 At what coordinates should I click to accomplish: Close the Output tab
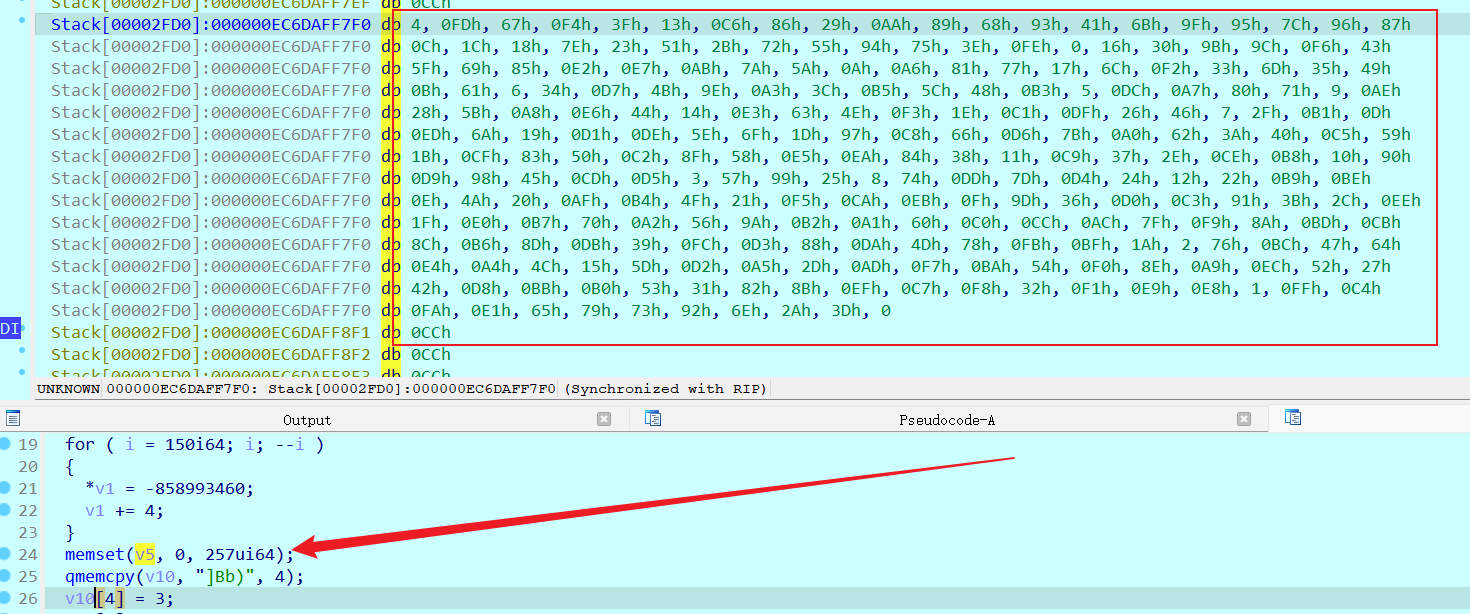604,420
